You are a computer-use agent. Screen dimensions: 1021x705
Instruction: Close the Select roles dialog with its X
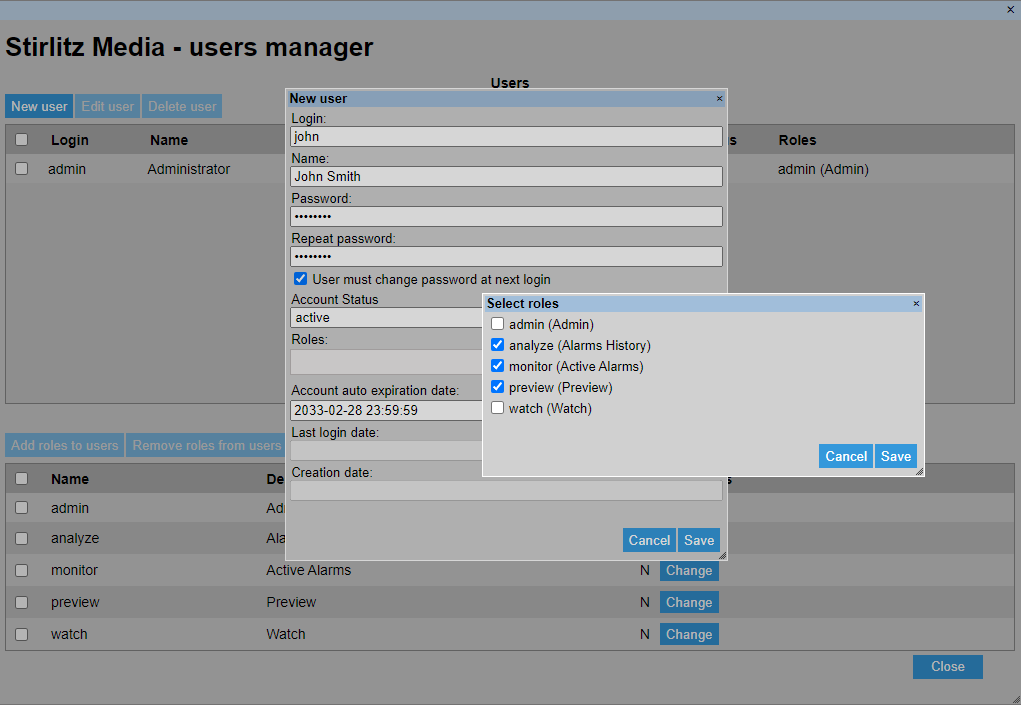916,303
